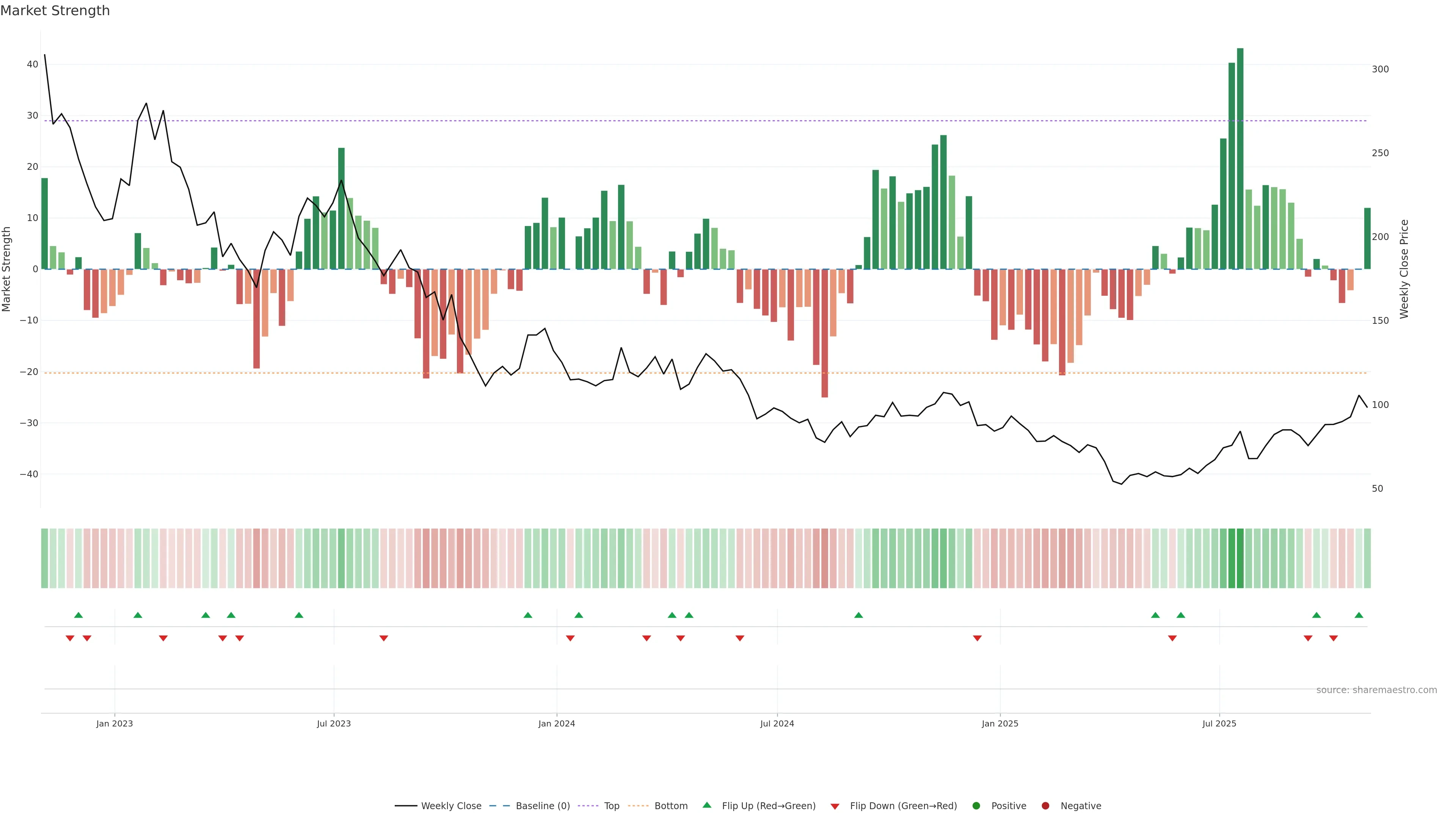Click Negative red circle legend icon
The width and height of the screenshot is (1456, 819).
[x=1045, y=806]
